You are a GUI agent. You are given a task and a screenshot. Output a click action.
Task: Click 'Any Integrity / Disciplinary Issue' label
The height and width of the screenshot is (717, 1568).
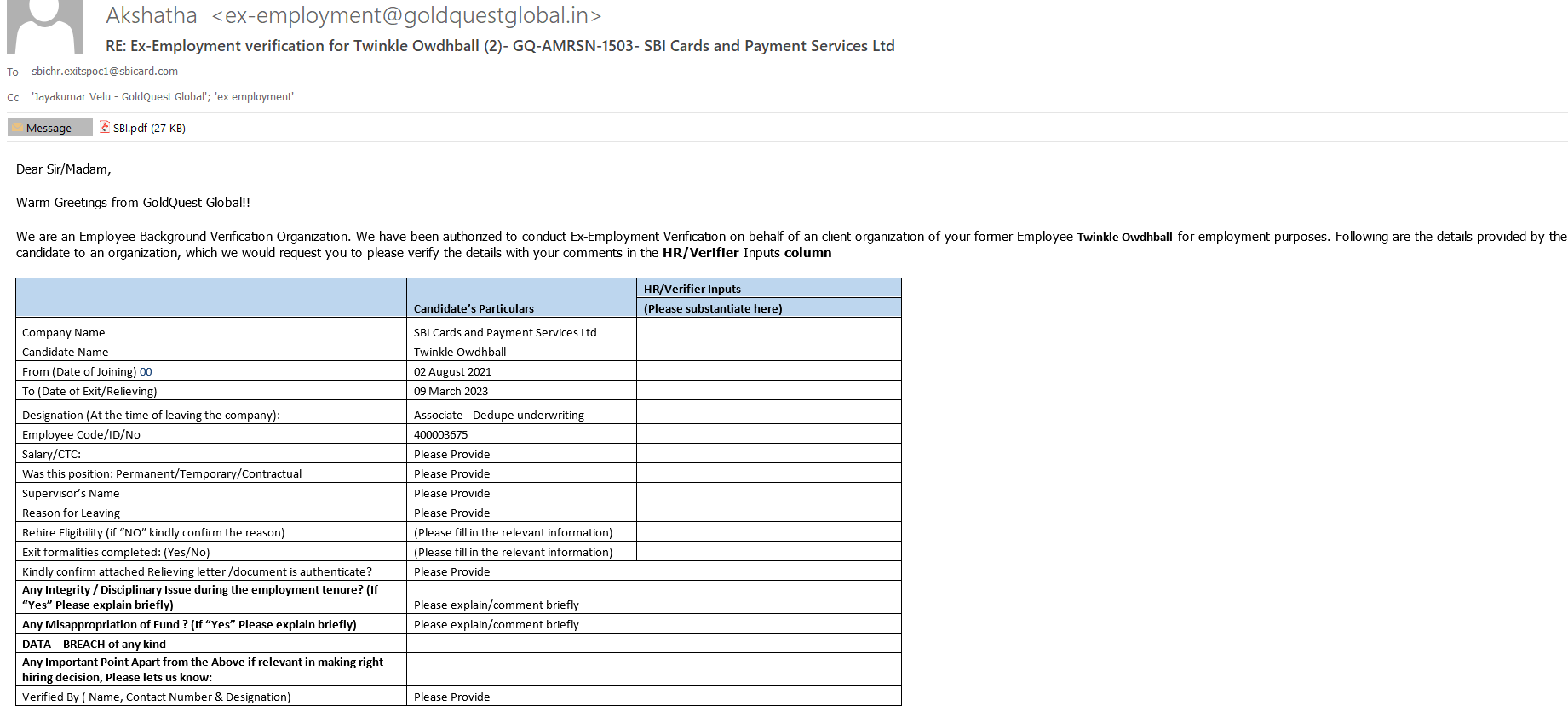pos(200,597)
